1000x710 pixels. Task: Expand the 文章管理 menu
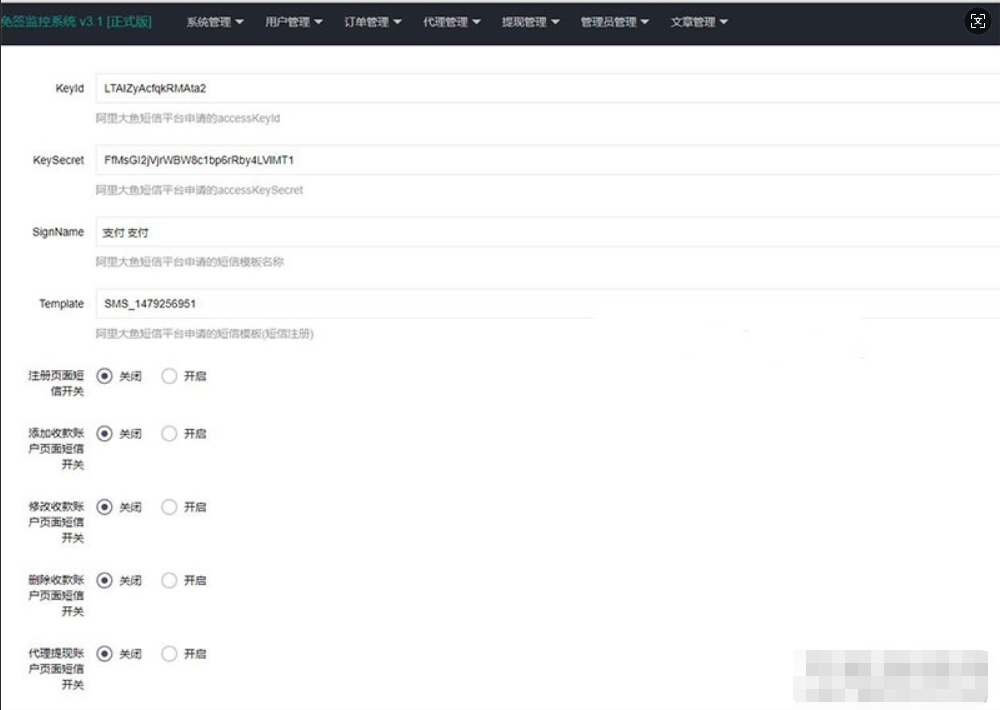click(x=699, y=20)
